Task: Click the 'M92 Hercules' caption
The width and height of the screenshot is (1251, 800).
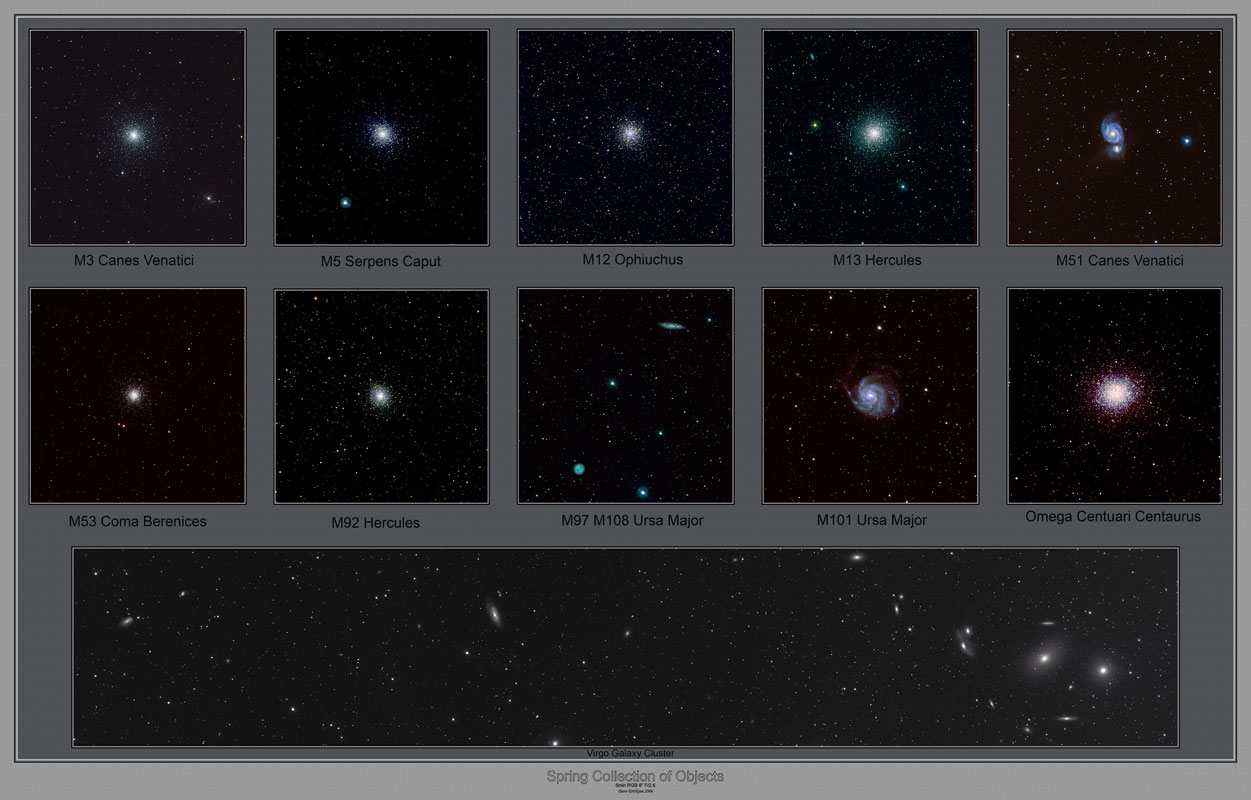Action: [x=376, y=523]
